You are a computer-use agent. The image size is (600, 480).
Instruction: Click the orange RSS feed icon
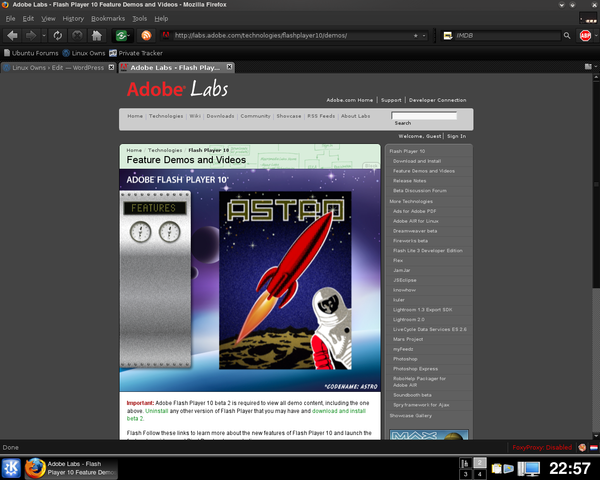tap(146, 36)
